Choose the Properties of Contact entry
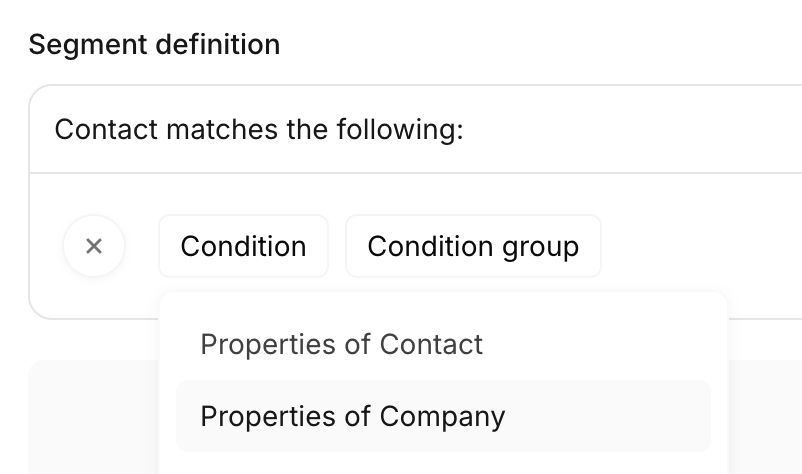This screenshot has width=802, height=474. click(341, 344)
